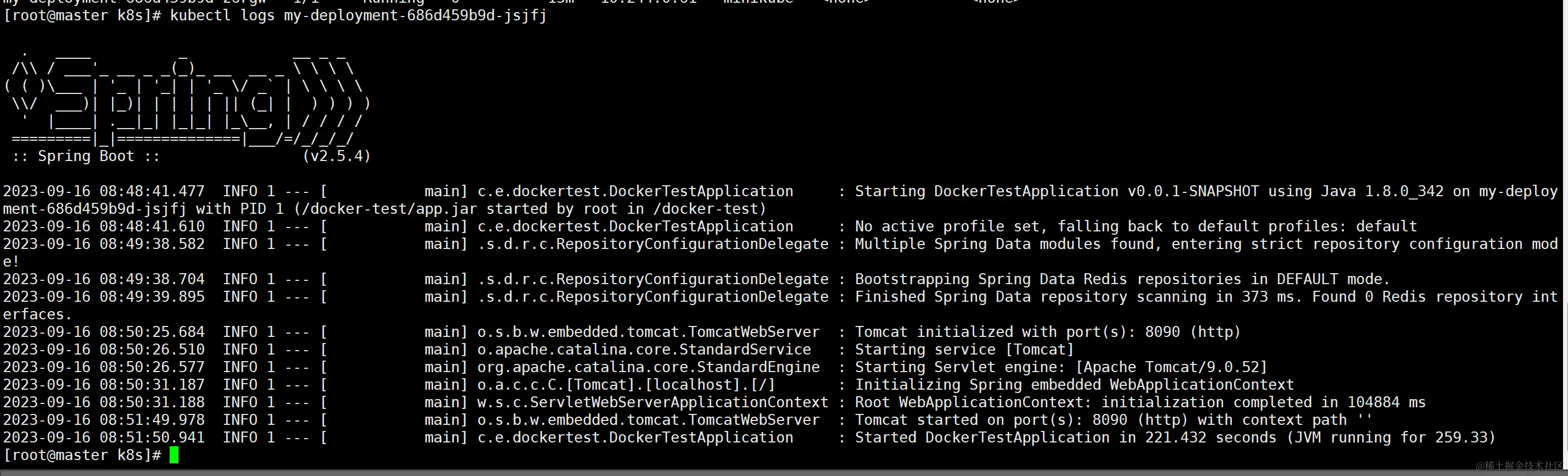Click "Tomcat initialized with port(s): 8090" message
This screenshot has width=1568, height=476.
1047,332
